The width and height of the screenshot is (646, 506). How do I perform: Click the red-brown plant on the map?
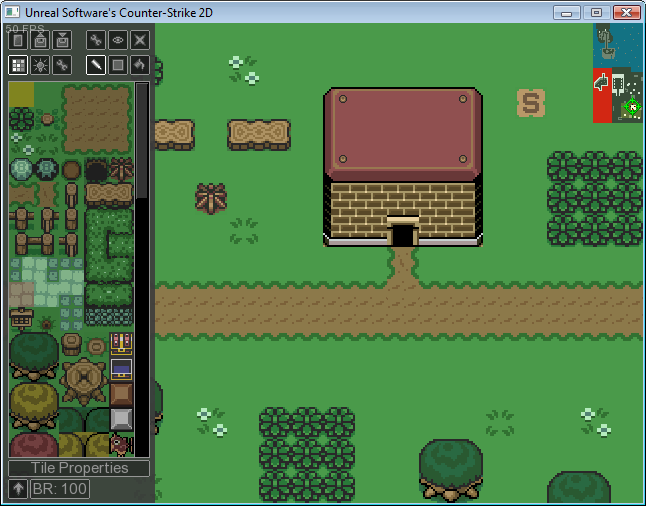point(211,199)
